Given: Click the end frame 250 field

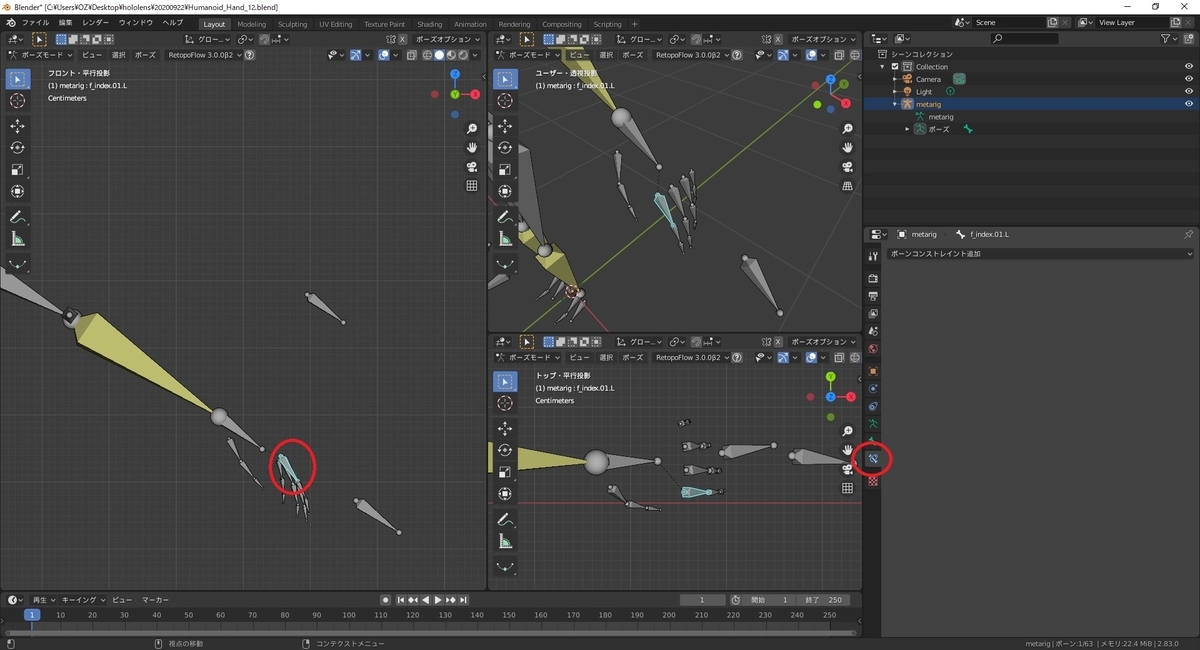Looking at the screenshot, I should tap(825, 600).
